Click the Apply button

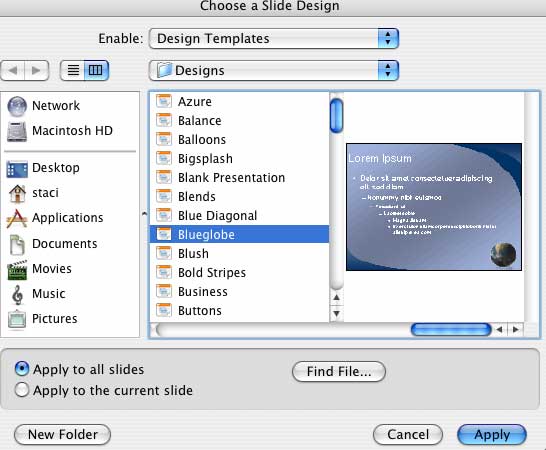[x=492, y=434]
